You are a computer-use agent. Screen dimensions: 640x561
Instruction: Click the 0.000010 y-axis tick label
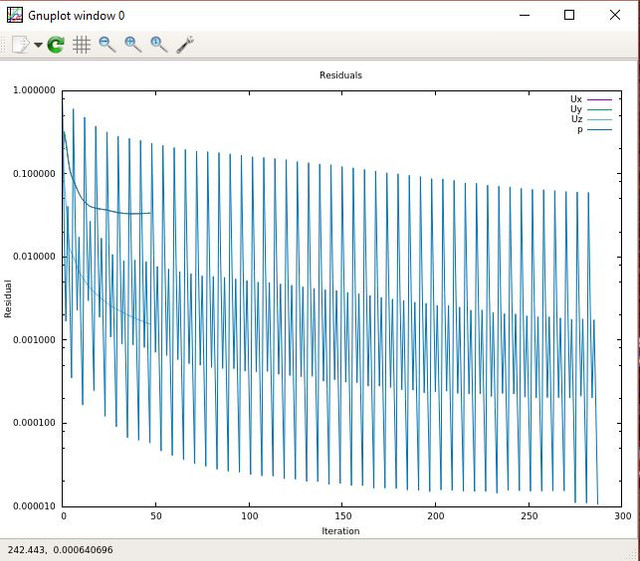(x=34, y=506)
